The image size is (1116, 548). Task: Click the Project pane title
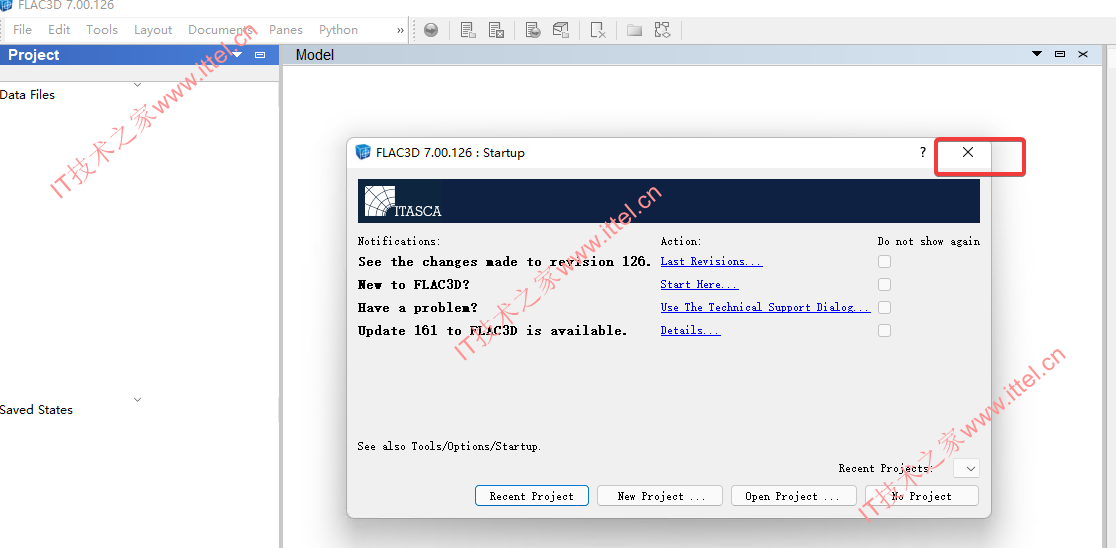[33, 55]
